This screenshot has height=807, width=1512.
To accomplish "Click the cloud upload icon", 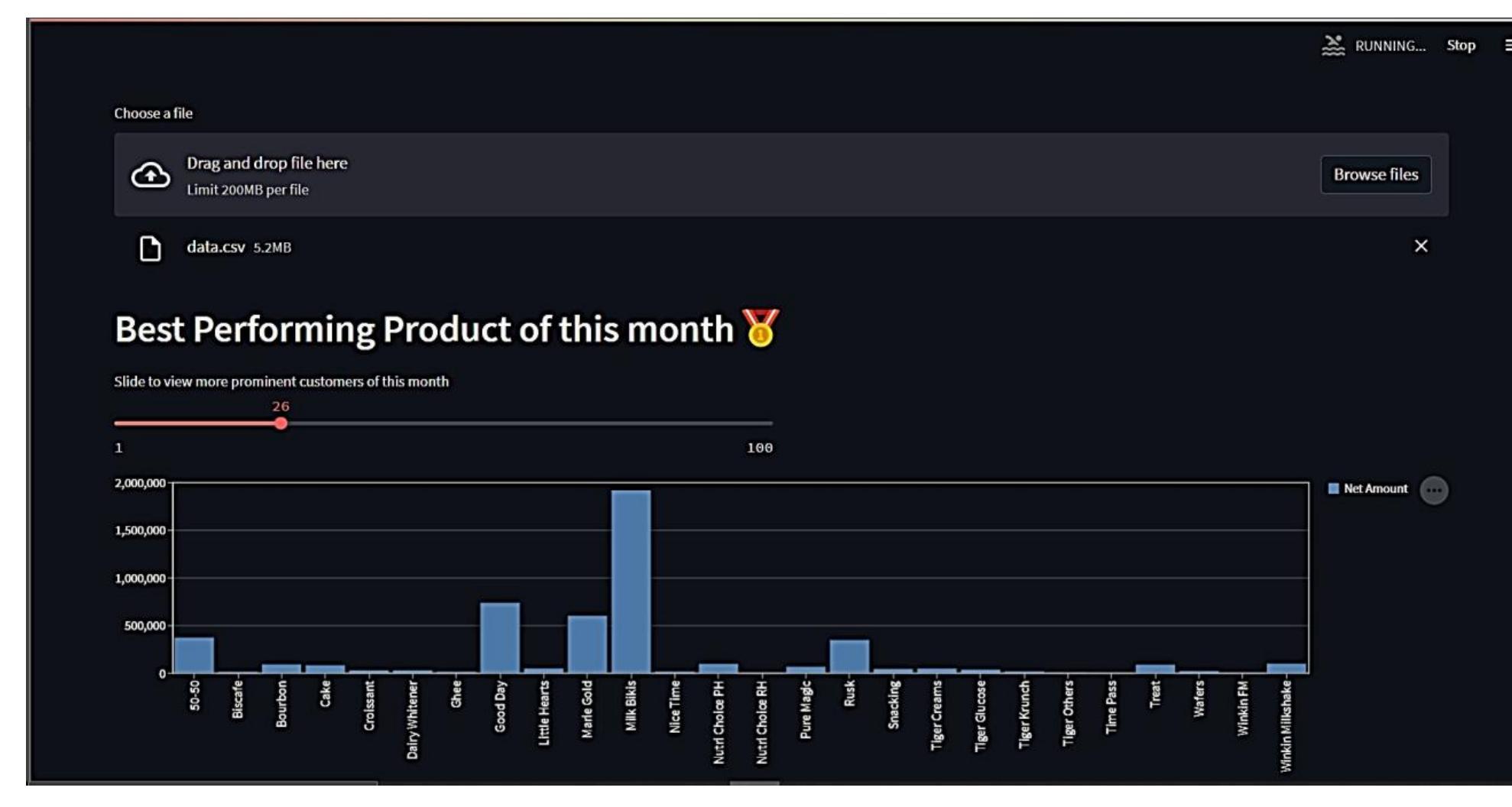I will click(x=151, y=175).
